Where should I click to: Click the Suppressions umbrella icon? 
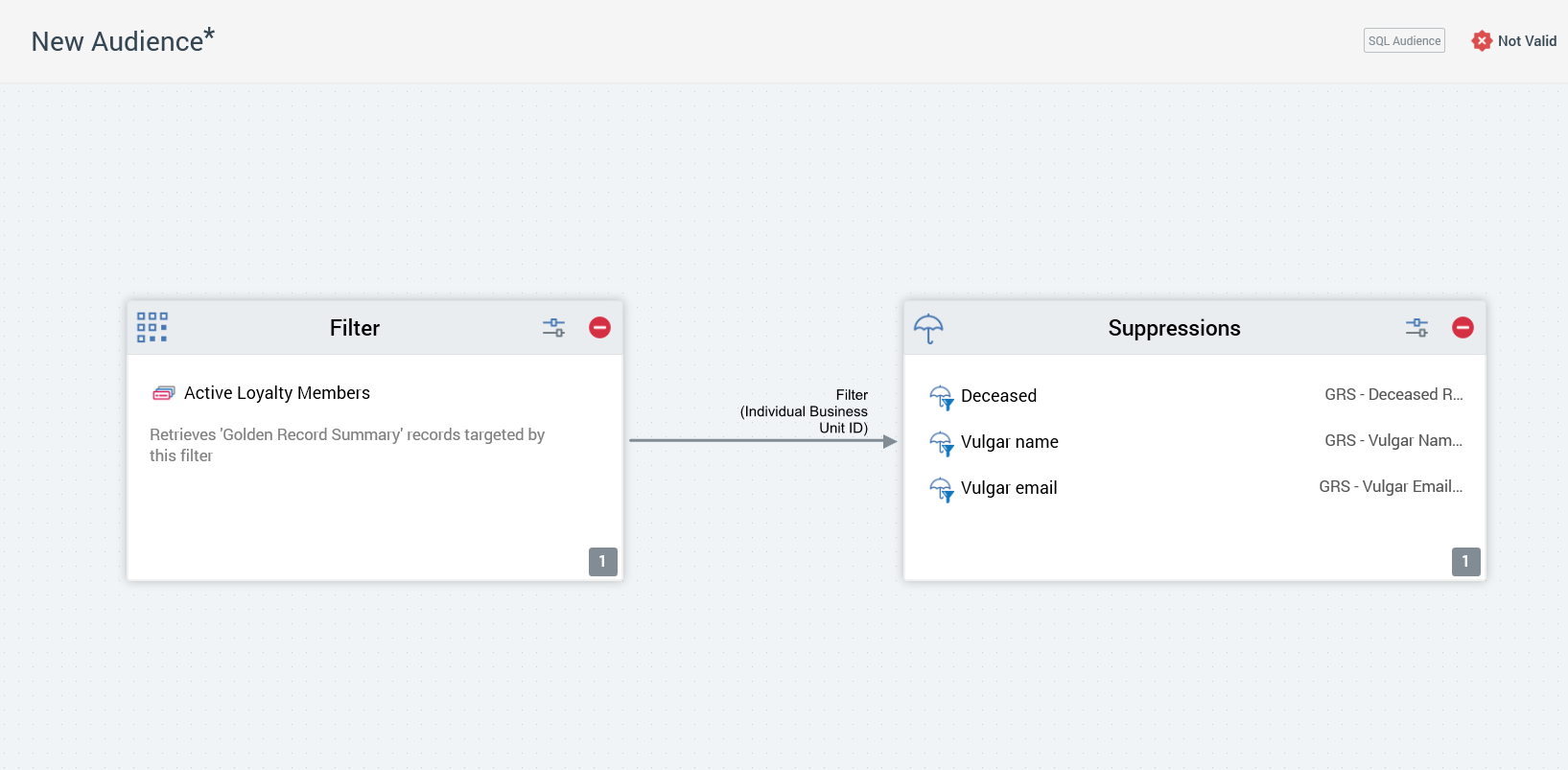(x=928, y=328)
